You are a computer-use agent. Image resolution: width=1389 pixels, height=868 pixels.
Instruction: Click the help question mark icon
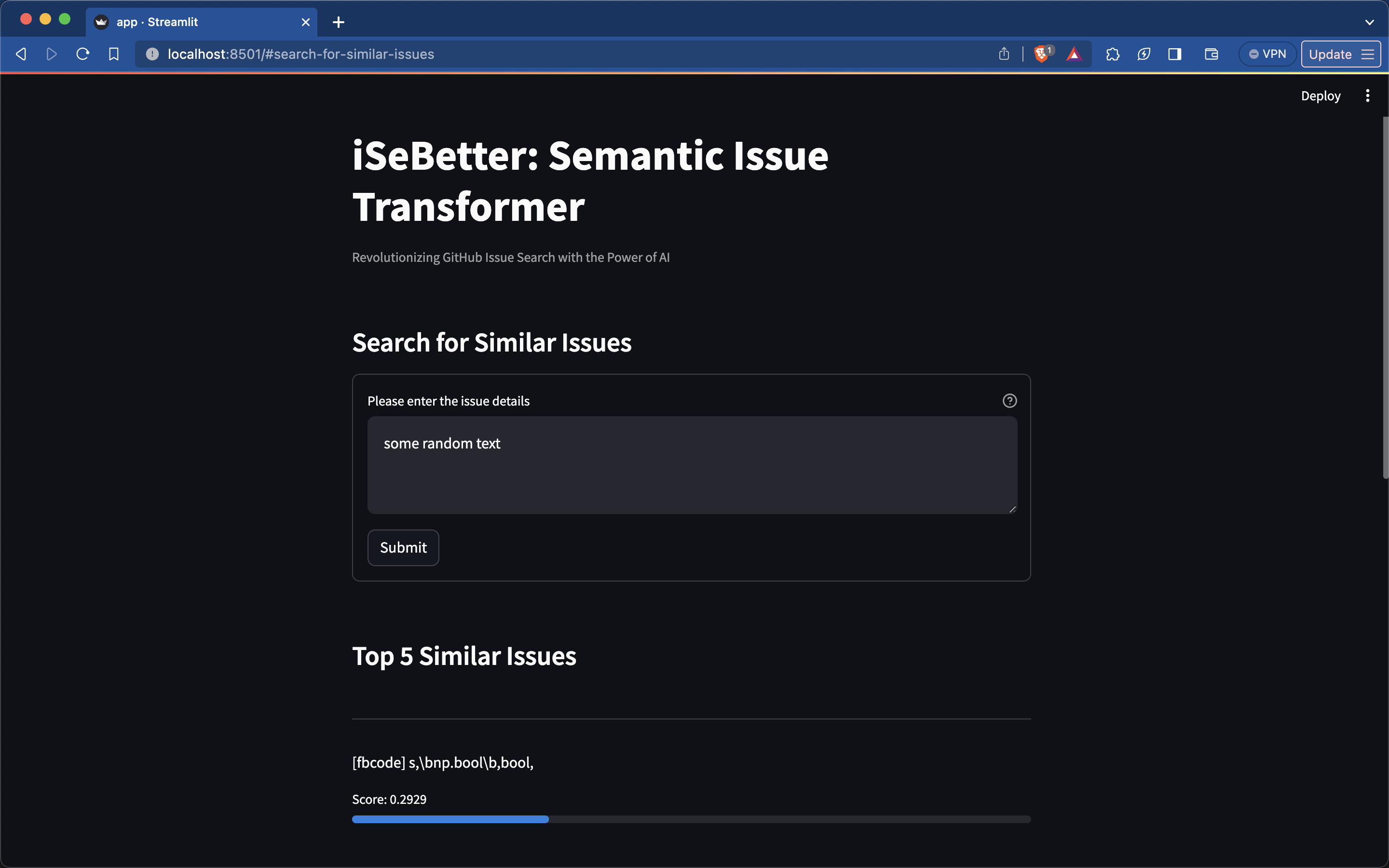pyautogui.click(x=1009, y=401)
